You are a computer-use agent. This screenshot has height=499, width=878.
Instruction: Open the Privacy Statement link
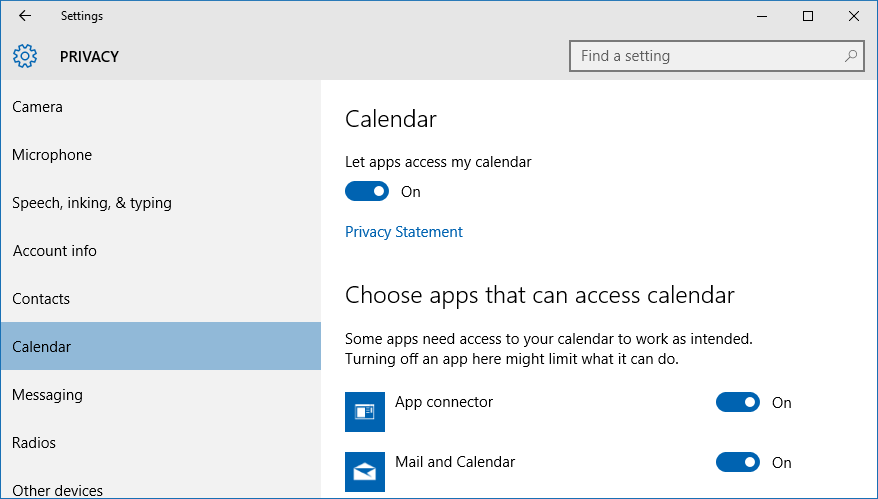(x=404, y=232)
